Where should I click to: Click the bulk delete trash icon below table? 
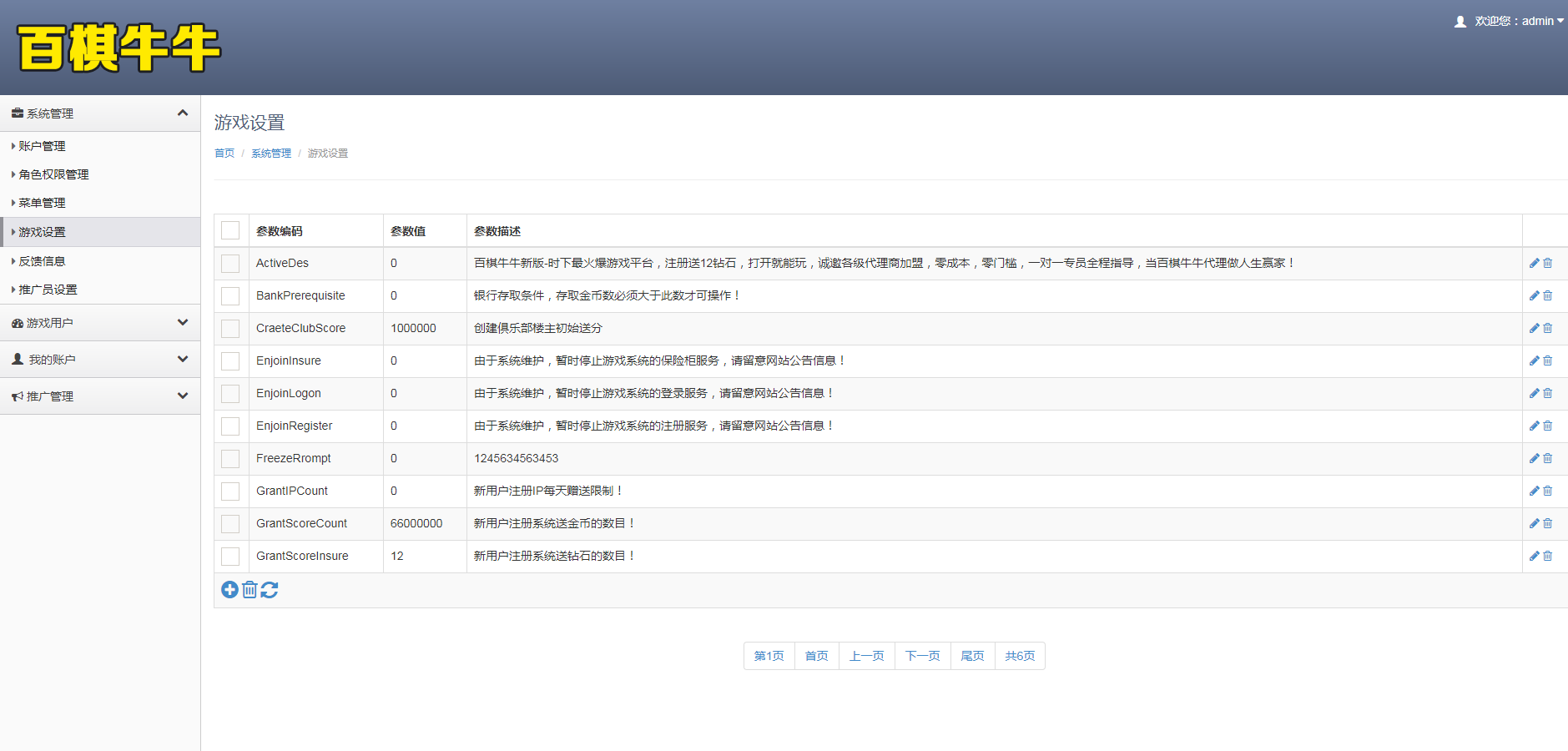(x=250, y=590)
